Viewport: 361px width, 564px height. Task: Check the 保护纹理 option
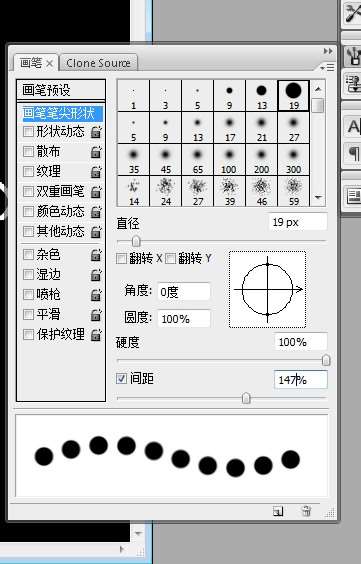tap(28, 335)
